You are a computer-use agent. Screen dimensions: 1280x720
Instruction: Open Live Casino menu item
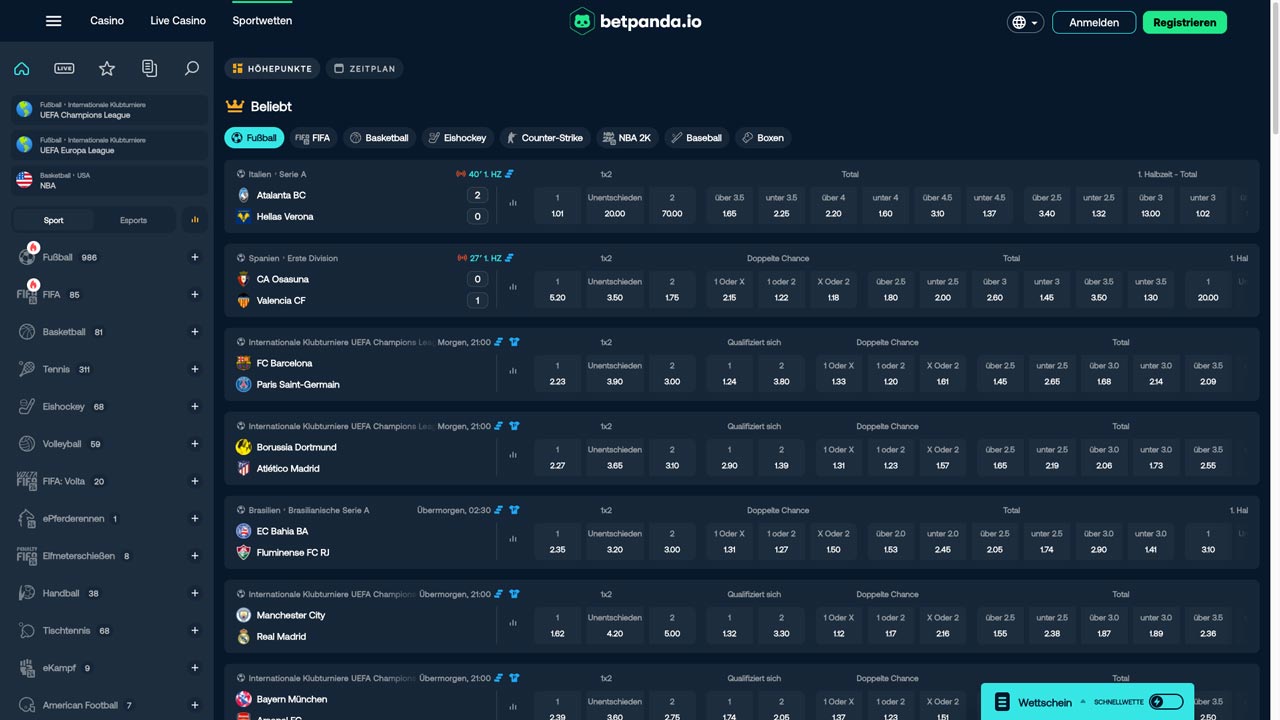click(x=178, y=21)
